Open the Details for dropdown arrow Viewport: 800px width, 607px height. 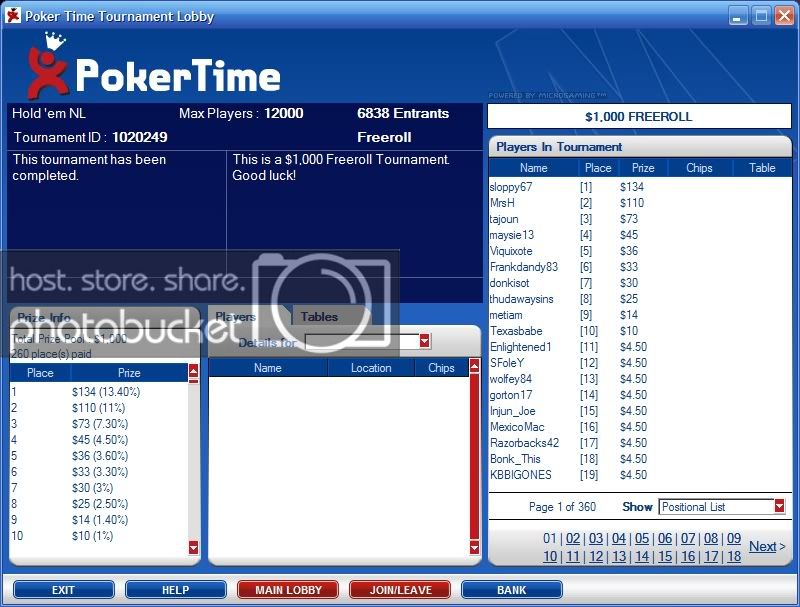[x=424, y=341]
